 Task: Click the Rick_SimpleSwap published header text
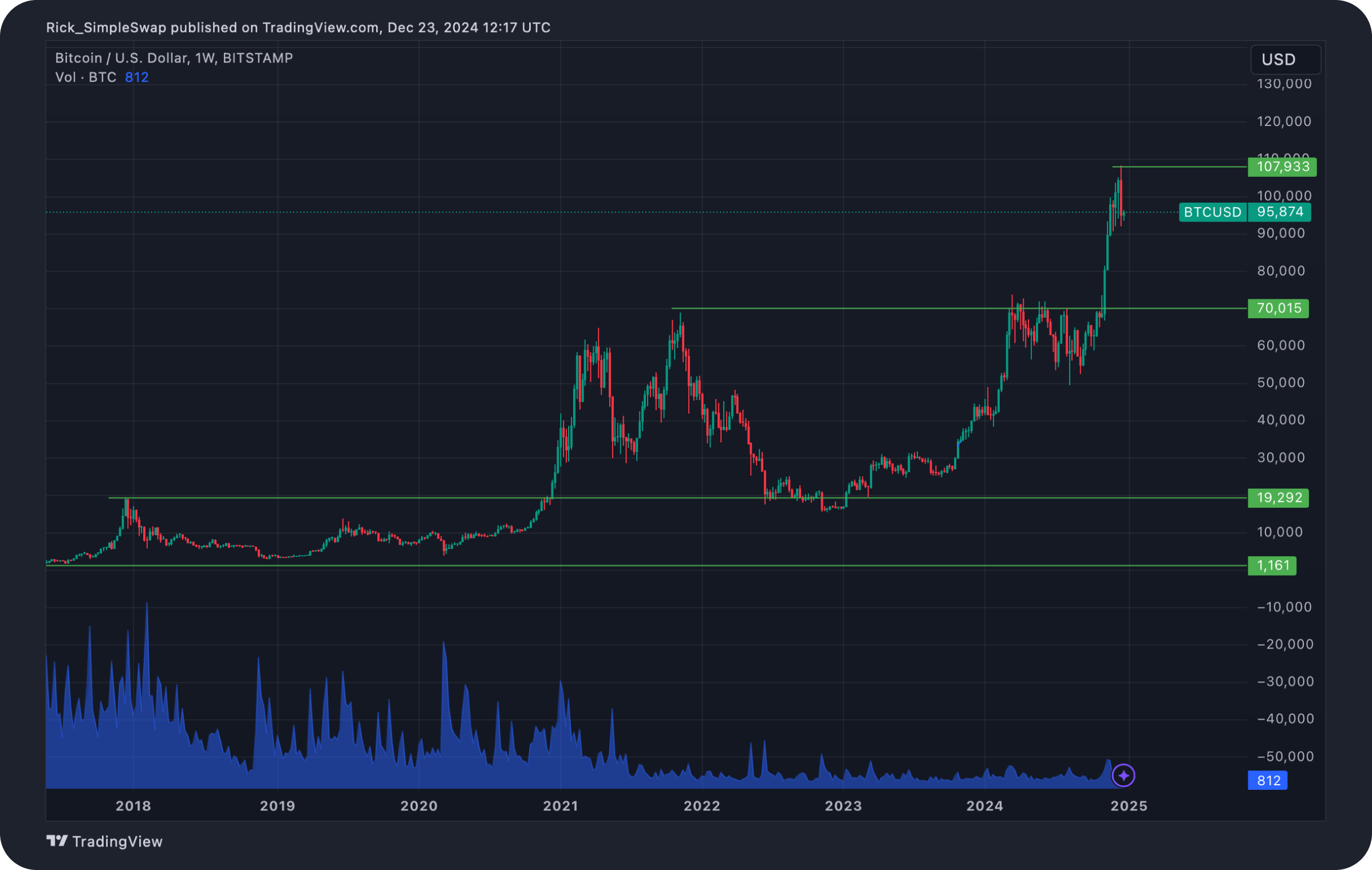tap(298, 27)
